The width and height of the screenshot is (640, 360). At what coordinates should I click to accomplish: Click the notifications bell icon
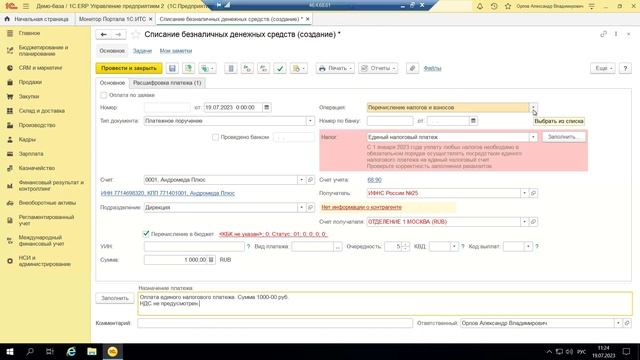point(480,6)
